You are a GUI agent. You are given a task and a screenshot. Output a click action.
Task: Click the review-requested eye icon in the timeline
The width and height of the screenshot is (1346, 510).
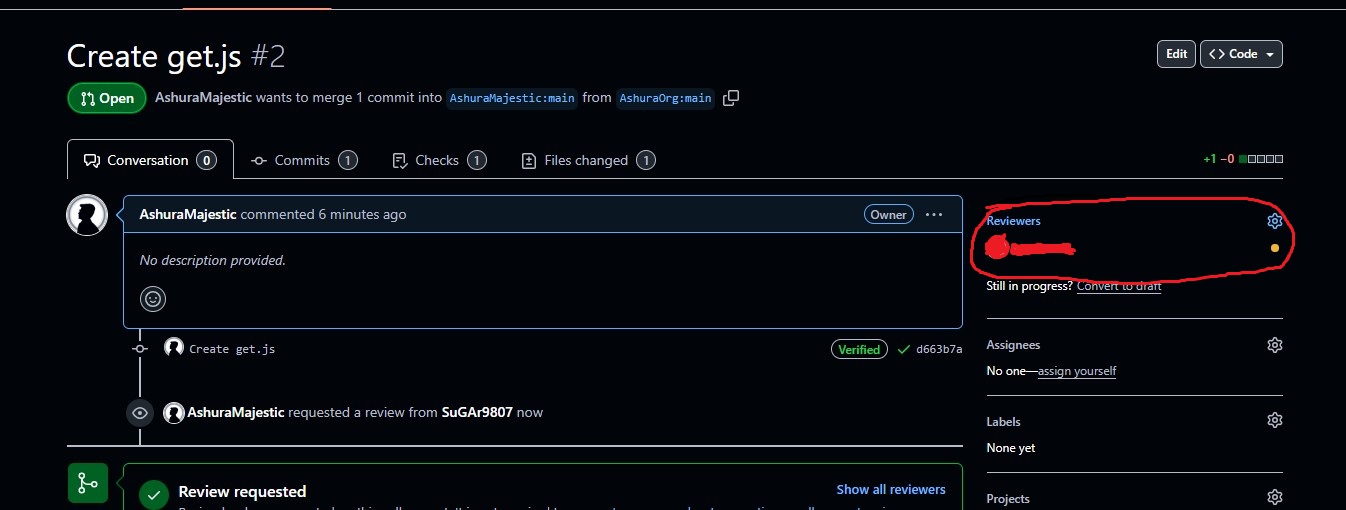[x=140, y=413]
